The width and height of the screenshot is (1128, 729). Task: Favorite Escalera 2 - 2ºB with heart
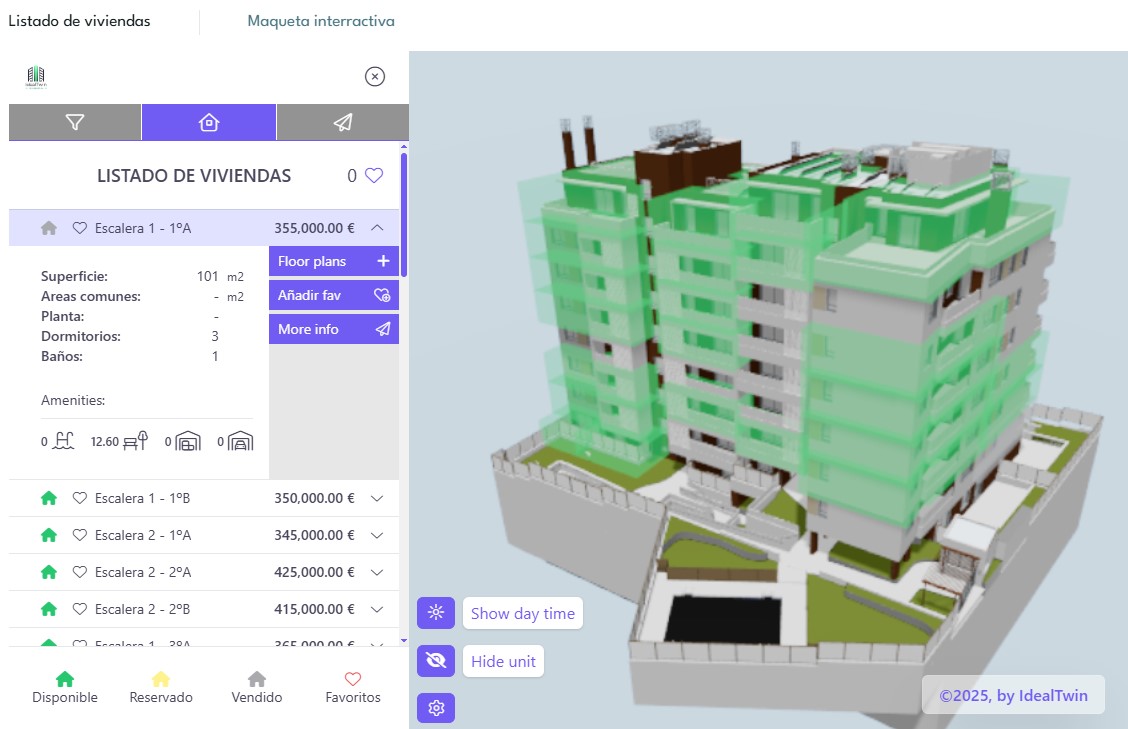click(80, 610)
